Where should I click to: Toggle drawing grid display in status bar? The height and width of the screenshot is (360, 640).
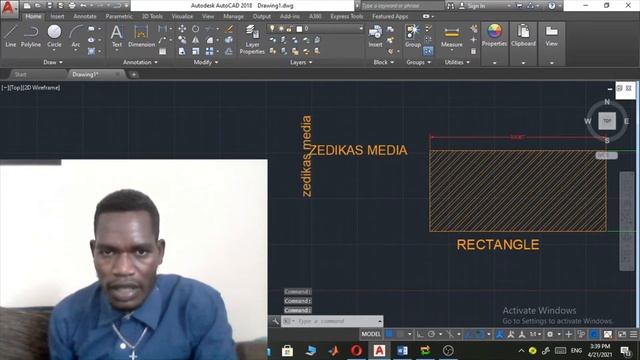pyautogui.click(x=389, y=334)
